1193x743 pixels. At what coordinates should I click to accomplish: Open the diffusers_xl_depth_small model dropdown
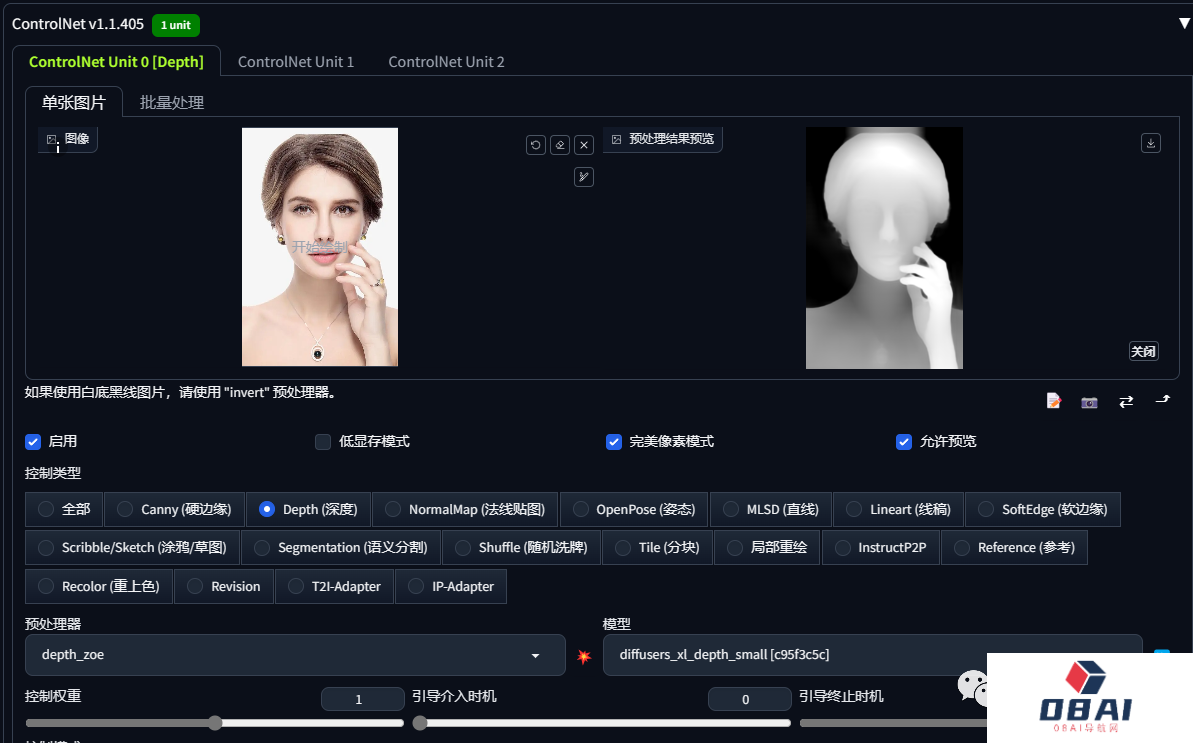pos(870,655)
